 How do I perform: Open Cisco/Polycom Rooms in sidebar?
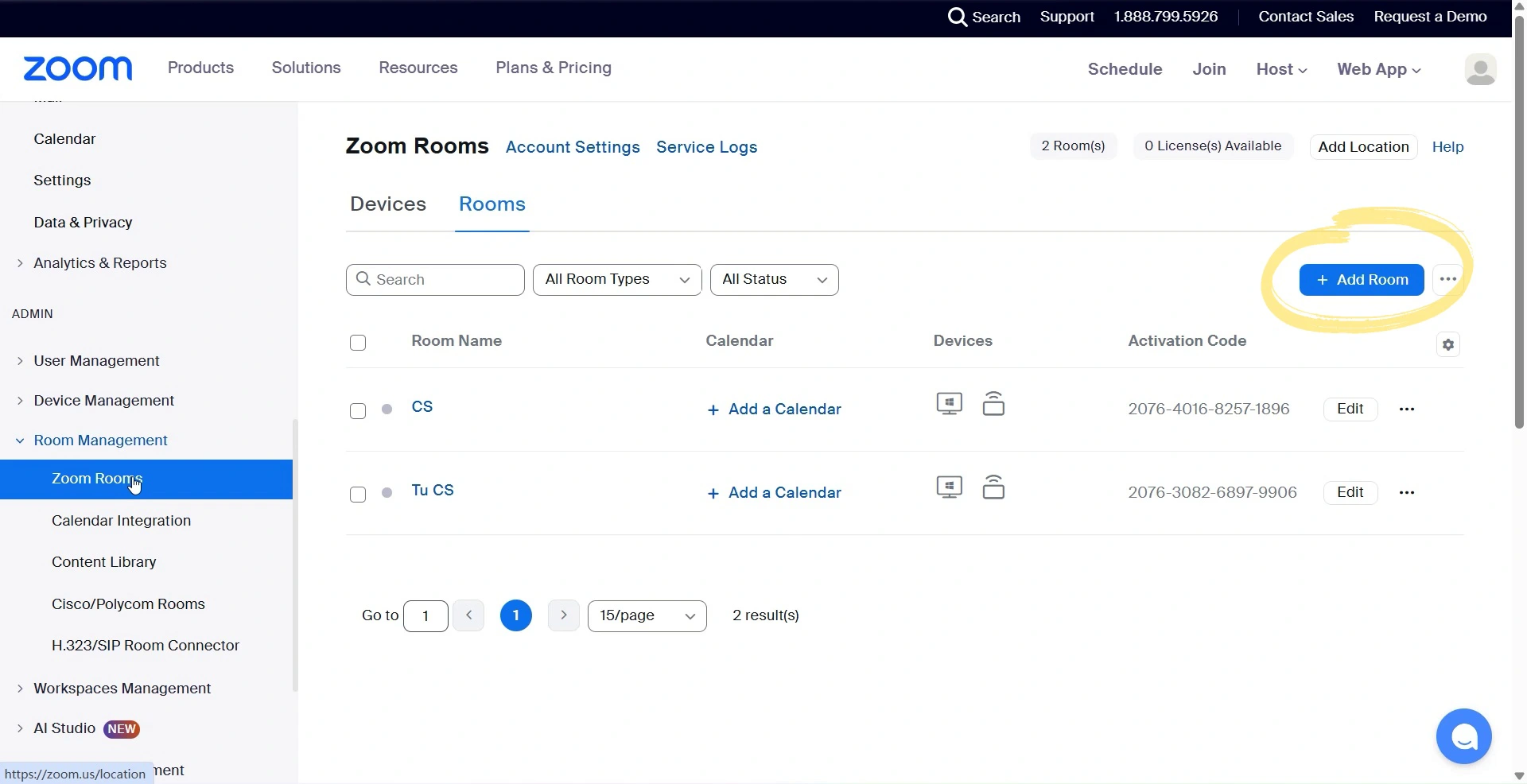click(128, 604)
